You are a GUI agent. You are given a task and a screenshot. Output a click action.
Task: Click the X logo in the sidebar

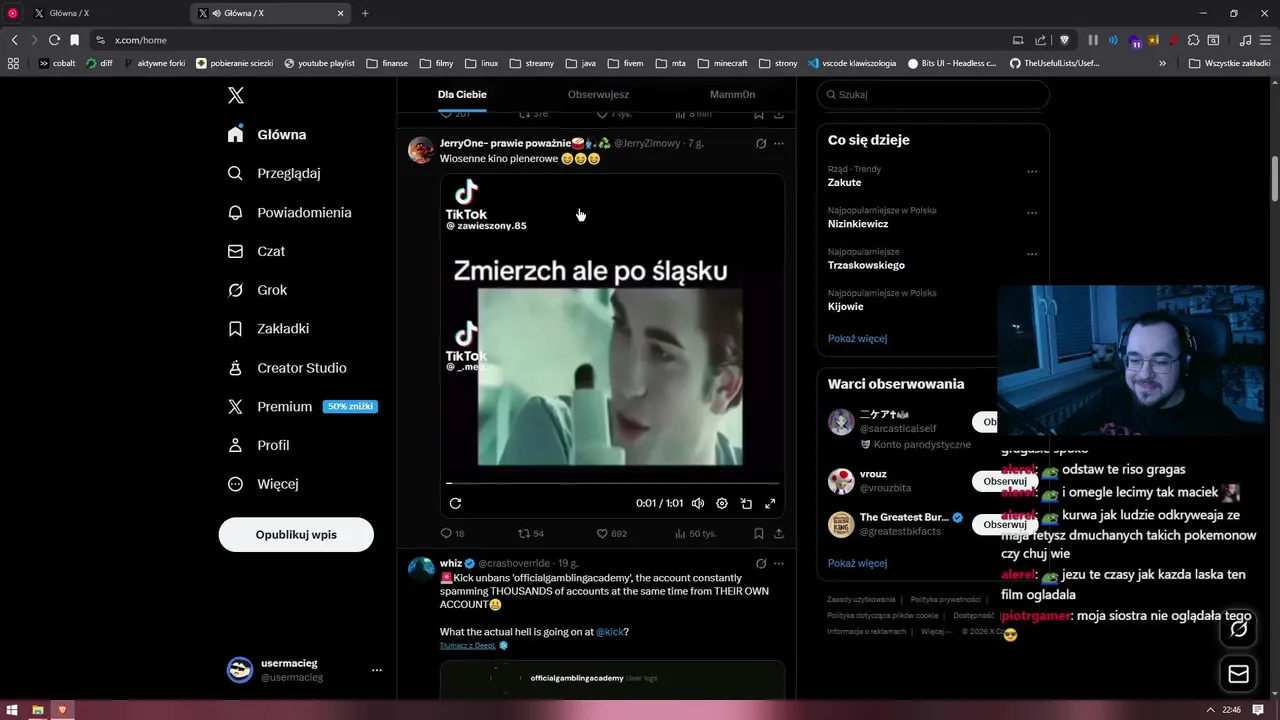click(236, 95)
